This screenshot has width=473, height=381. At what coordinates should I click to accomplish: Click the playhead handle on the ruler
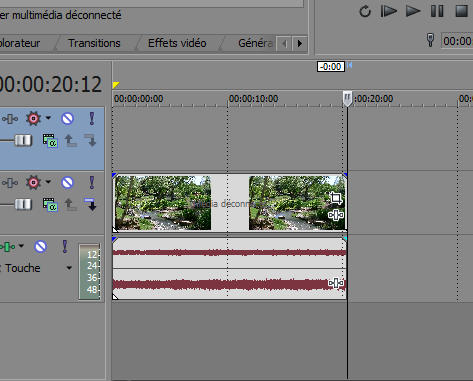347,99
